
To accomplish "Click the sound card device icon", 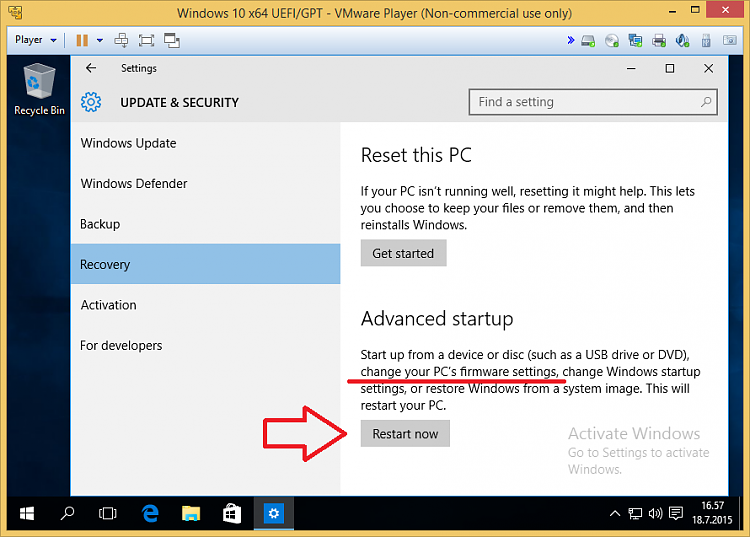I will [x=683, y=41].
